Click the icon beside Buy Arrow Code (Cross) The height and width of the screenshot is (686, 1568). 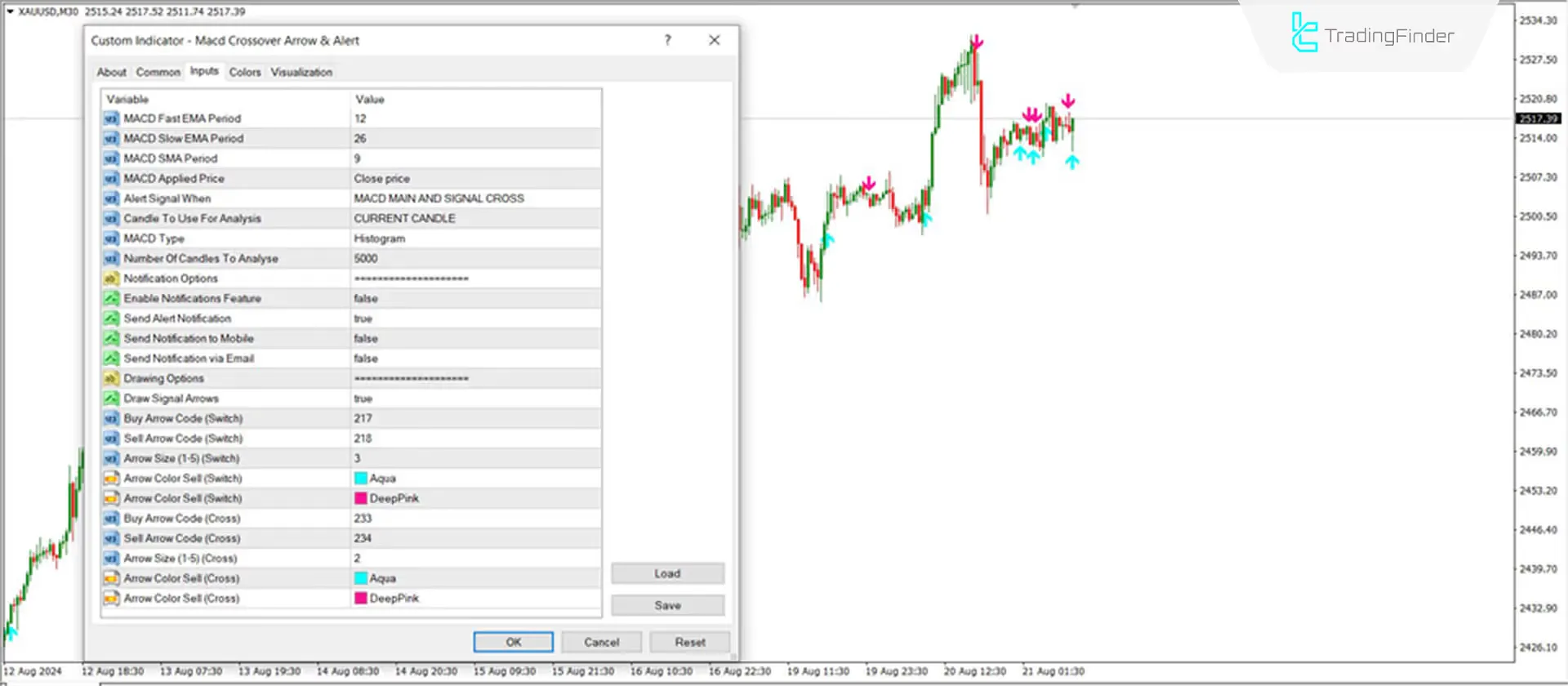point(111,519)
